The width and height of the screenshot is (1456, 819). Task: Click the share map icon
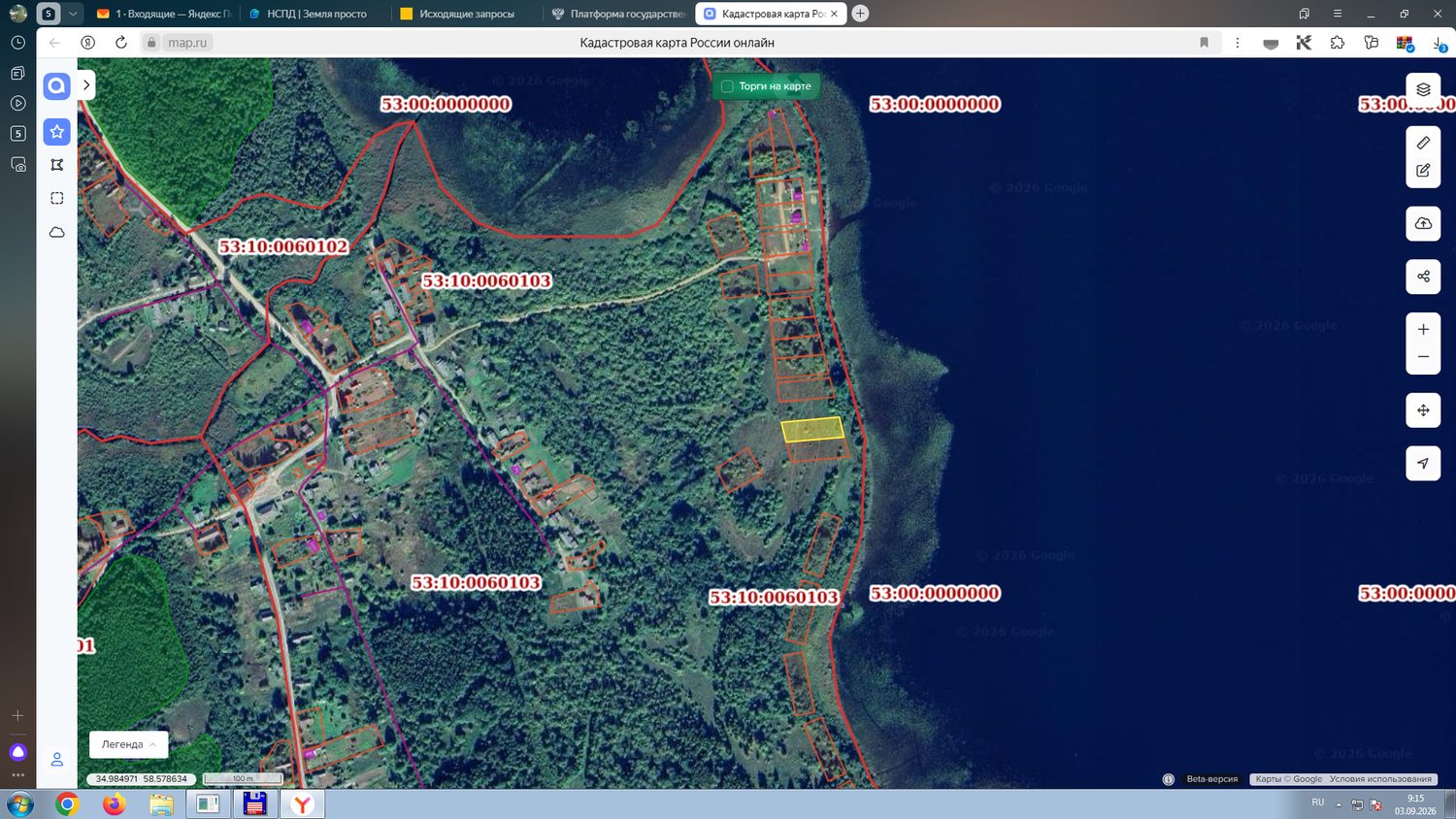click(1423, 277)
